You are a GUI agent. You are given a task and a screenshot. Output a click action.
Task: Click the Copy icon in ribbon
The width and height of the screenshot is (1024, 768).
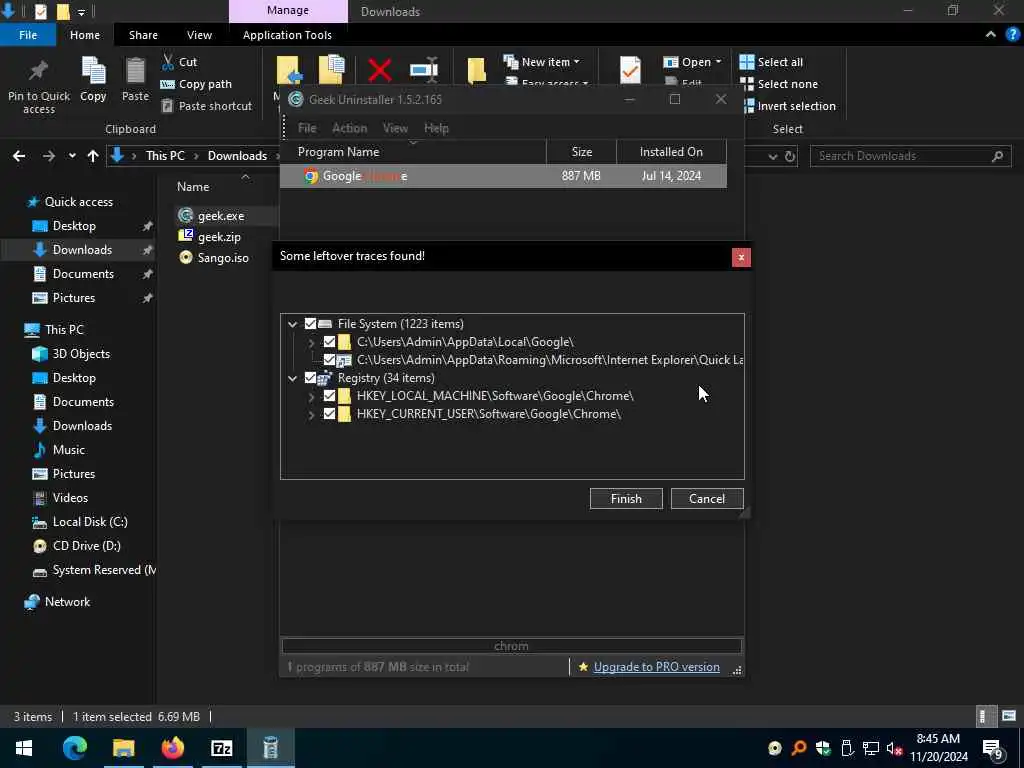click(93, 71)
